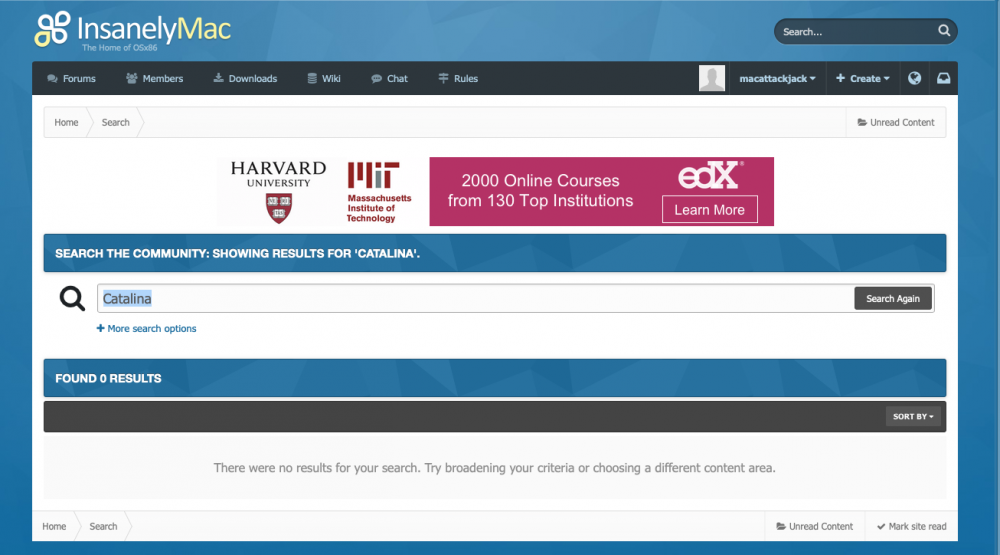Open the Sort By dropdown

point(913,417)
